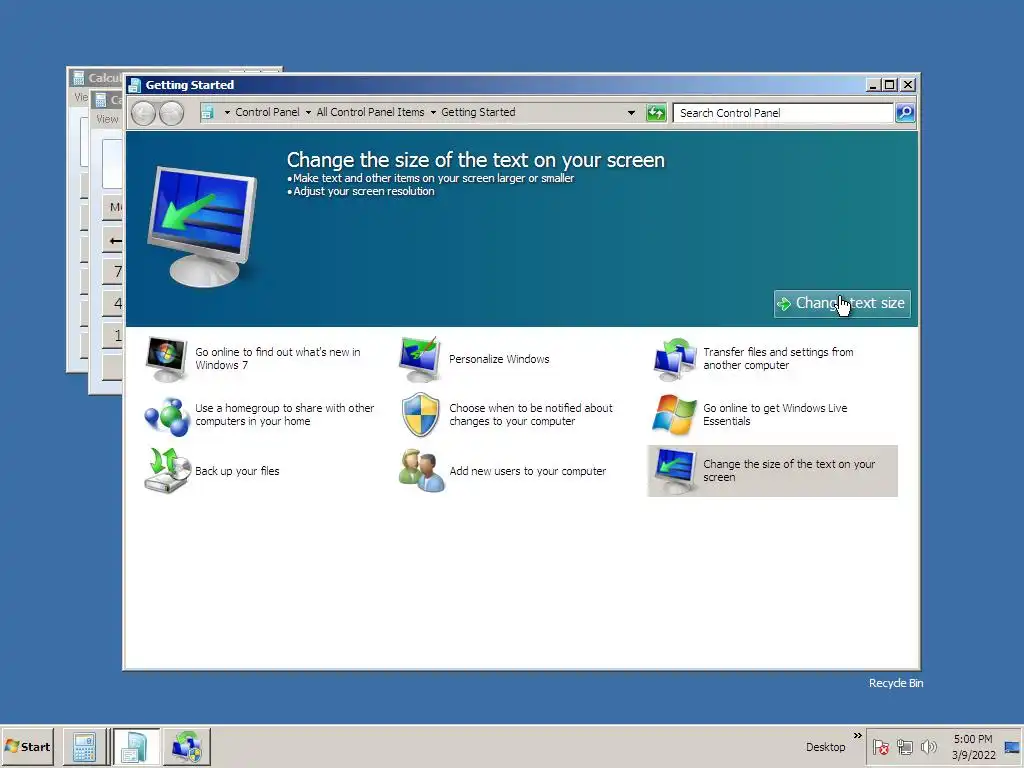
Task: Go forward with the Forward arrow button
Action: click(172, 114)
